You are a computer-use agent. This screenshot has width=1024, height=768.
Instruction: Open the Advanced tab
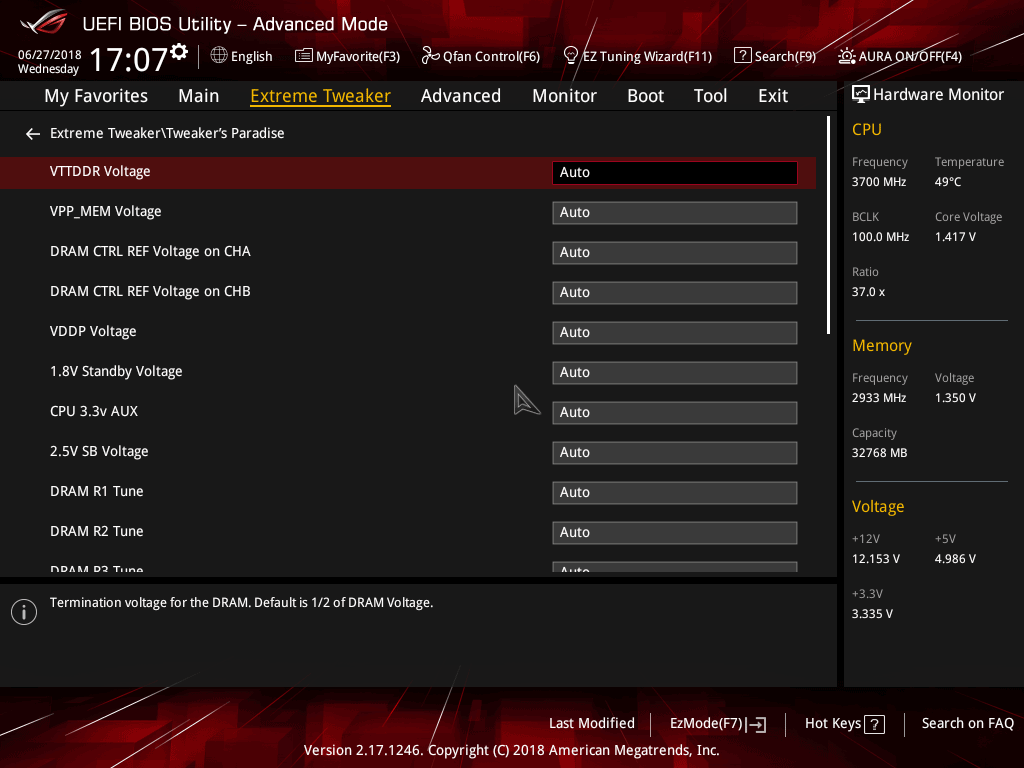(x=461, y=96)
